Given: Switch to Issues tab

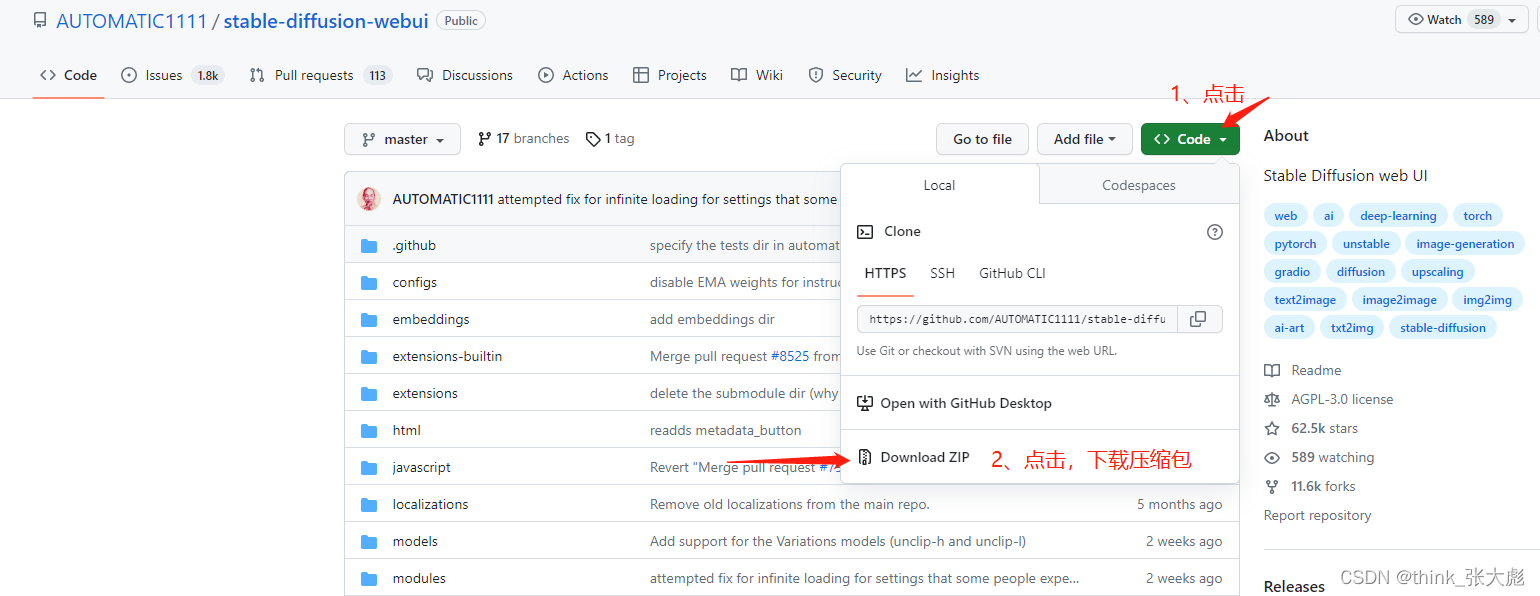Looking at the screenshot, I should (x=172, y=75).
